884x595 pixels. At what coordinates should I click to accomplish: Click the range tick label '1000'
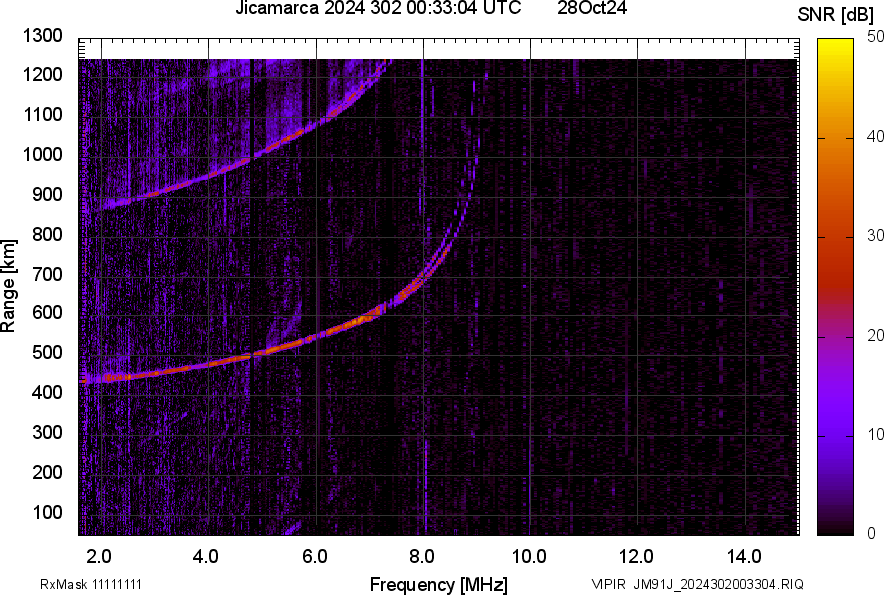tap(43, 154)
